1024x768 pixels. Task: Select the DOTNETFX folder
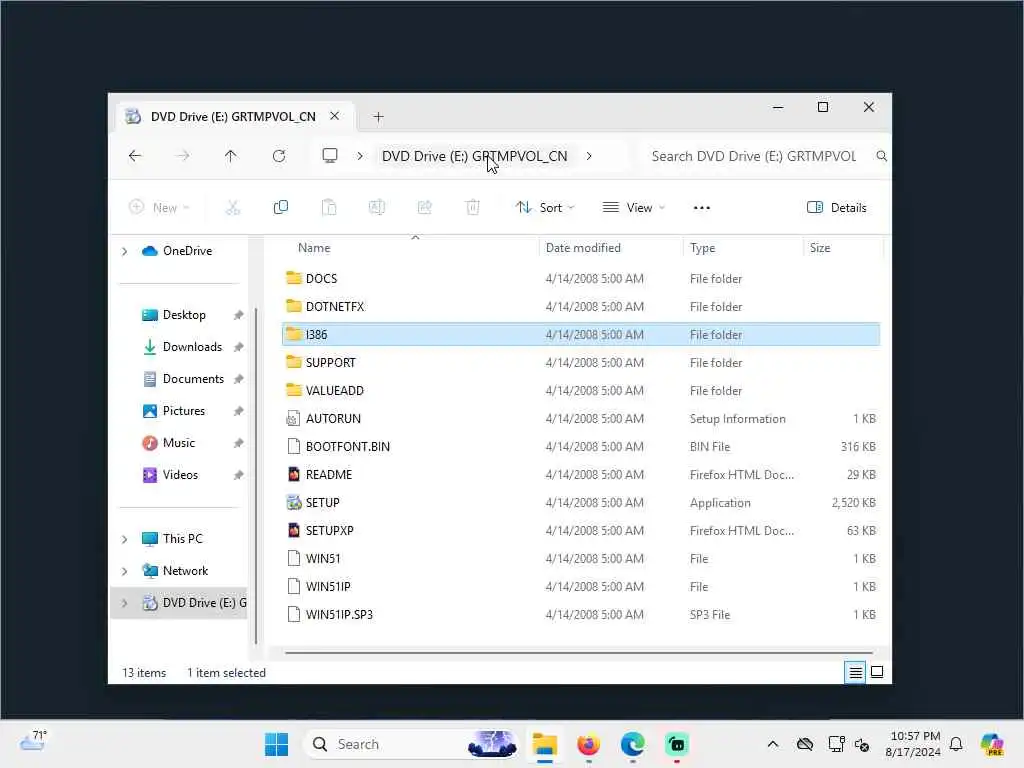click(x=334, y=307)
